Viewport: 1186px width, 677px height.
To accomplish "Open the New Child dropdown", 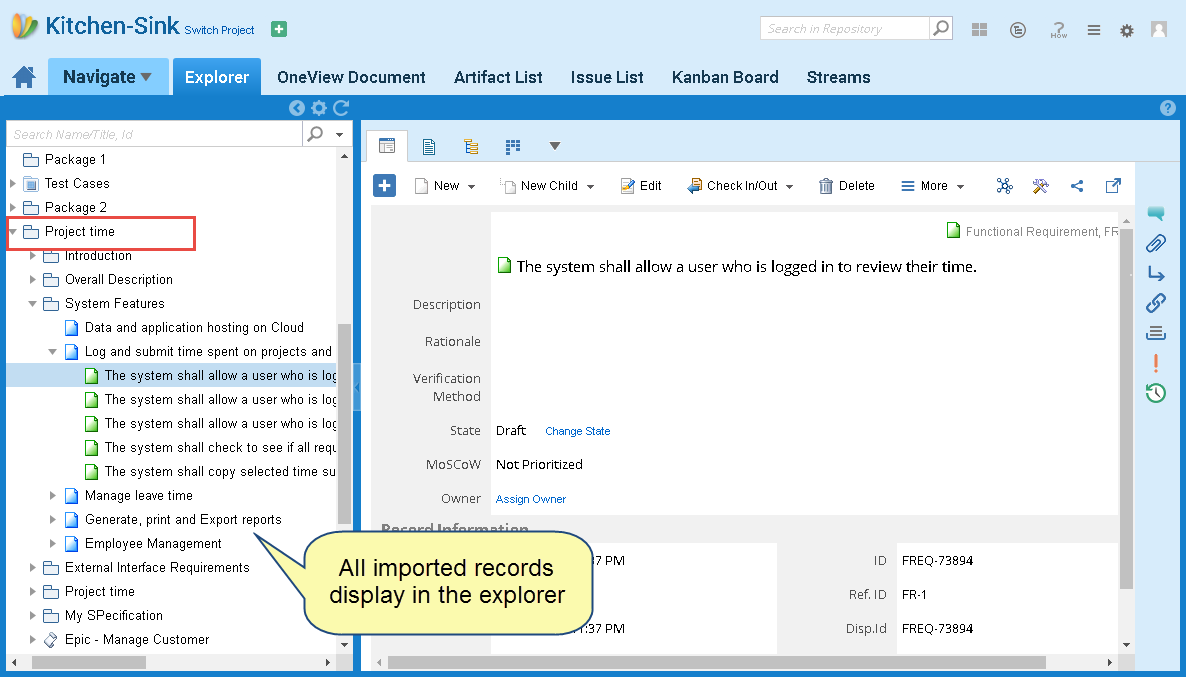I will pyautogui.click(x=548, y=185).
